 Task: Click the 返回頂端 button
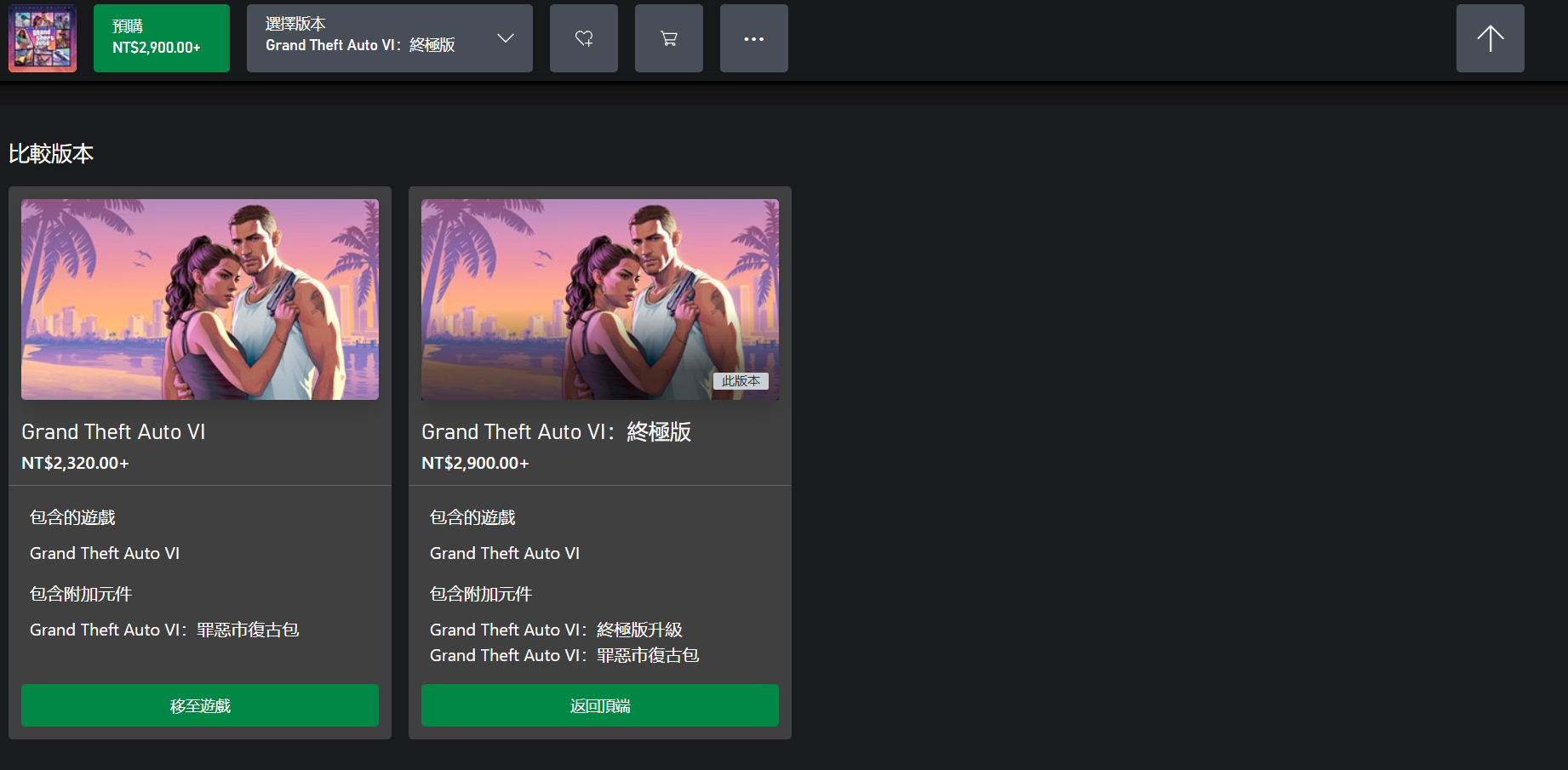pos(600,705)
